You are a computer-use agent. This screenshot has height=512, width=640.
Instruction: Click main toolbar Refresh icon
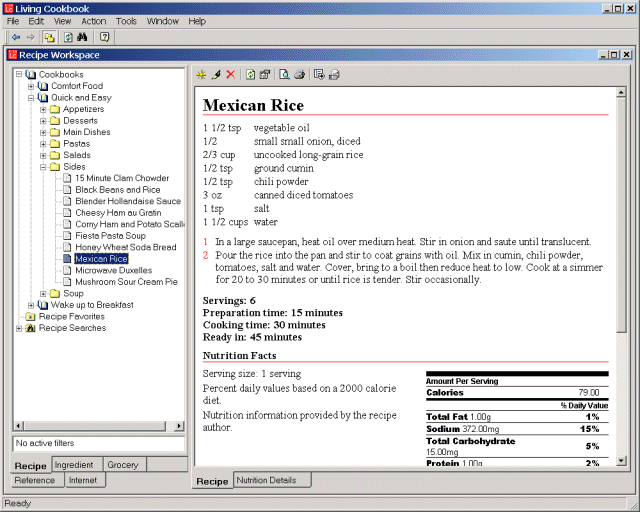pos(68,38)
